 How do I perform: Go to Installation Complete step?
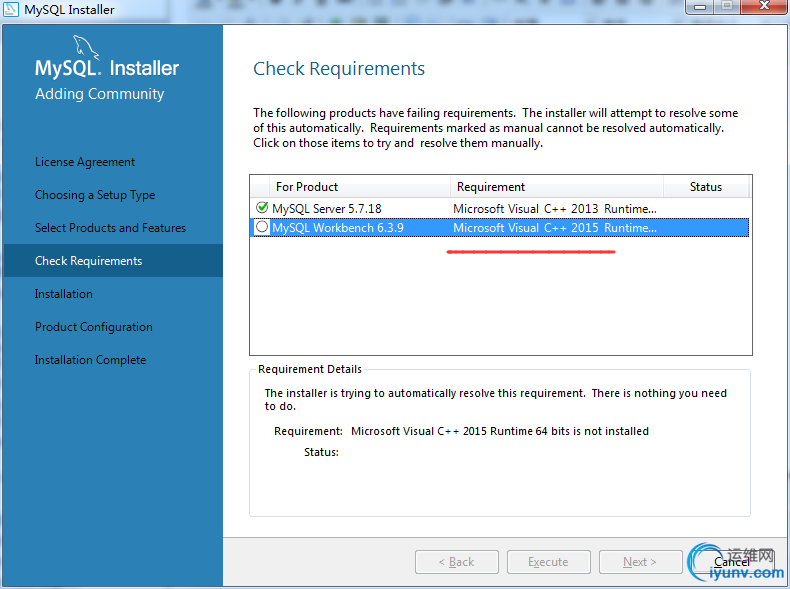pyautogui.click(x=90, y=360)
